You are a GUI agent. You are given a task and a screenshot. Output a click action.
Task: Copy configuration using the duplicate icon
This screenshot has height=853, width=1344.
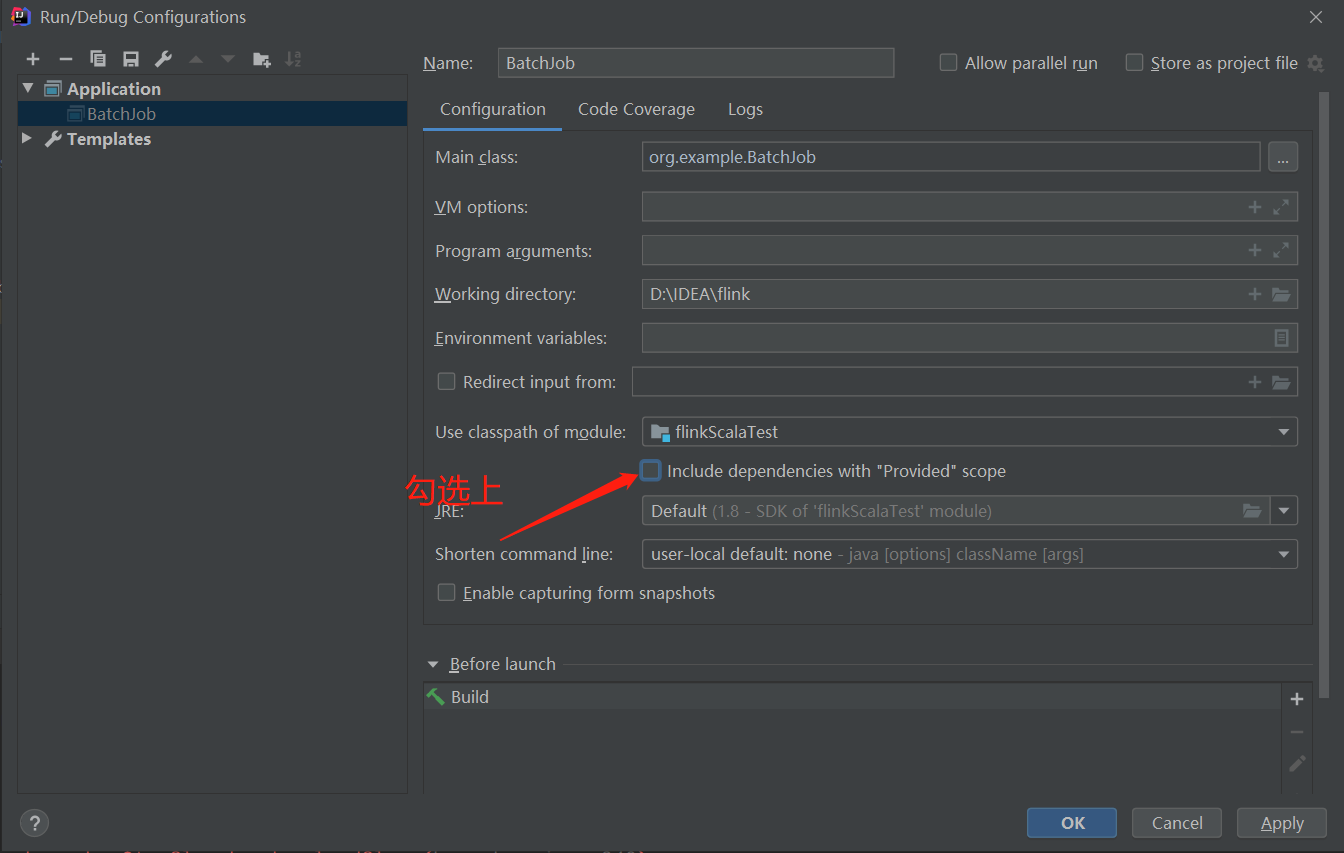pos(97,59)
